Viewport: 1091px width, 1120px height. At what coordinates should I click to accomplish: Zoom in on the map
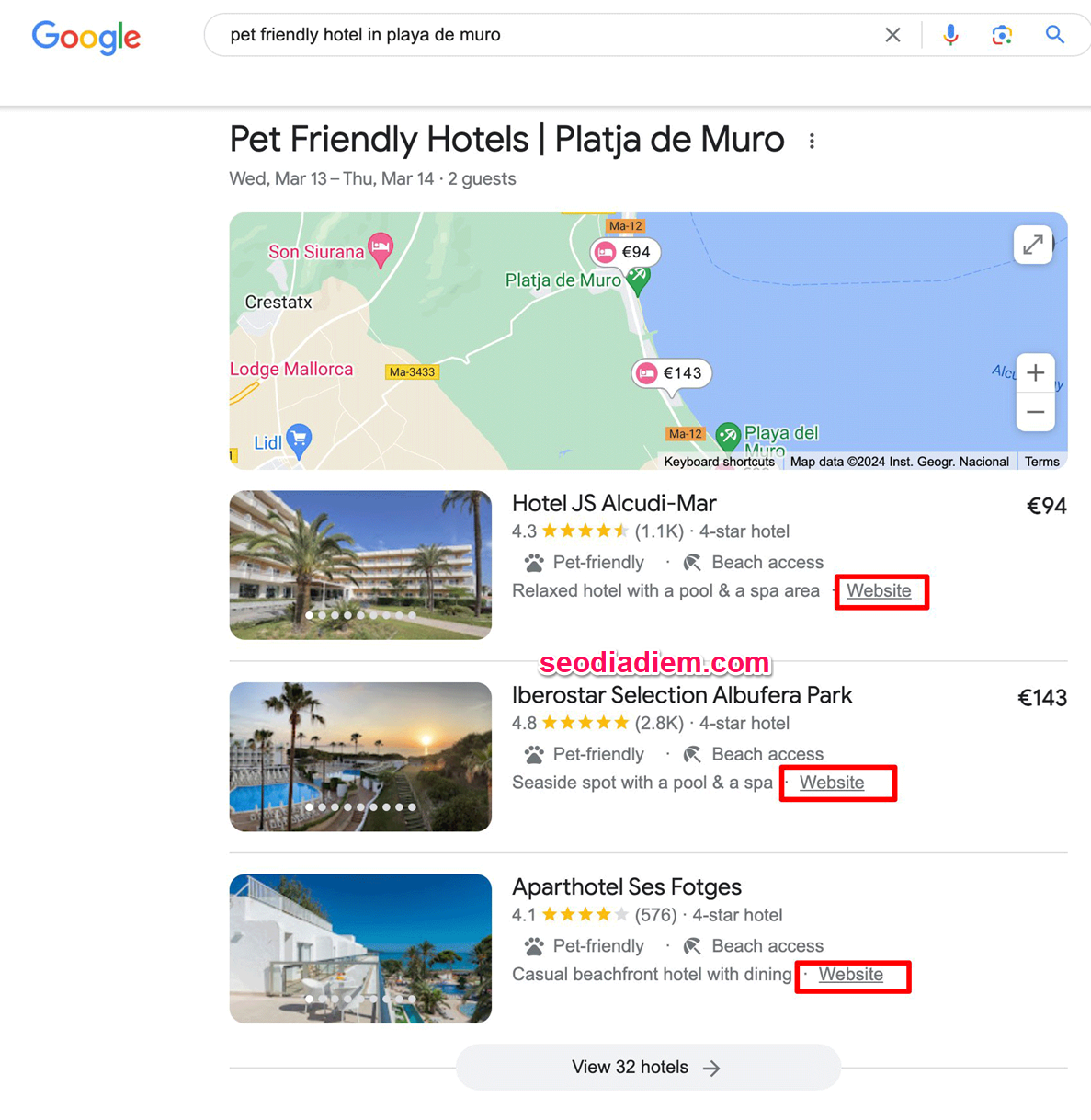coord(1035,373)
